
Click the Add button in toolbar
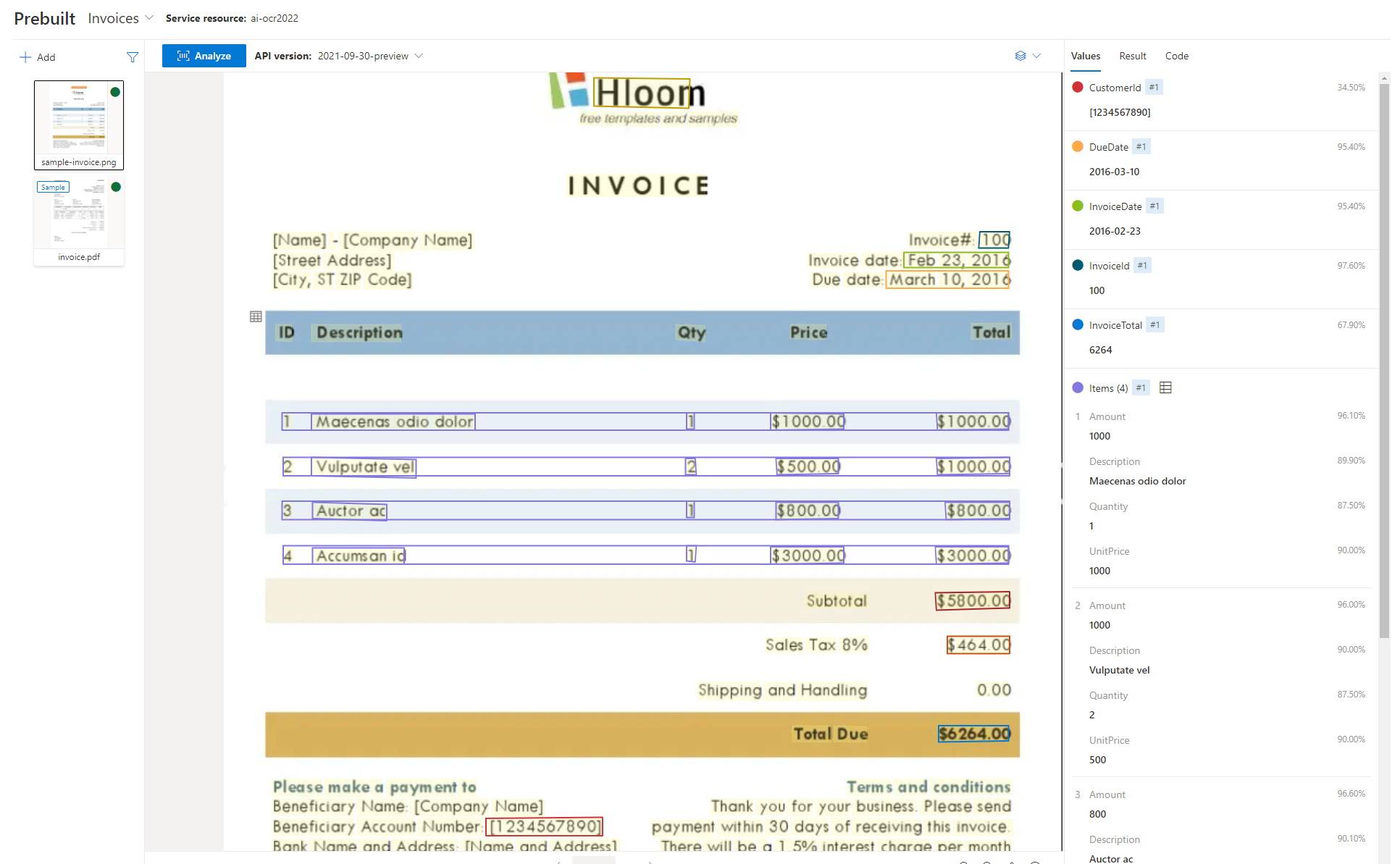tap(38, 56)
